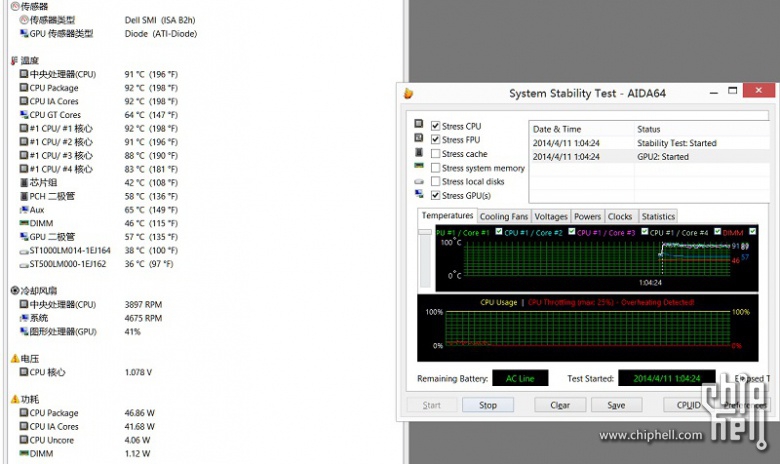Click the disk icon beside Stress local disks

coord(419,182)
